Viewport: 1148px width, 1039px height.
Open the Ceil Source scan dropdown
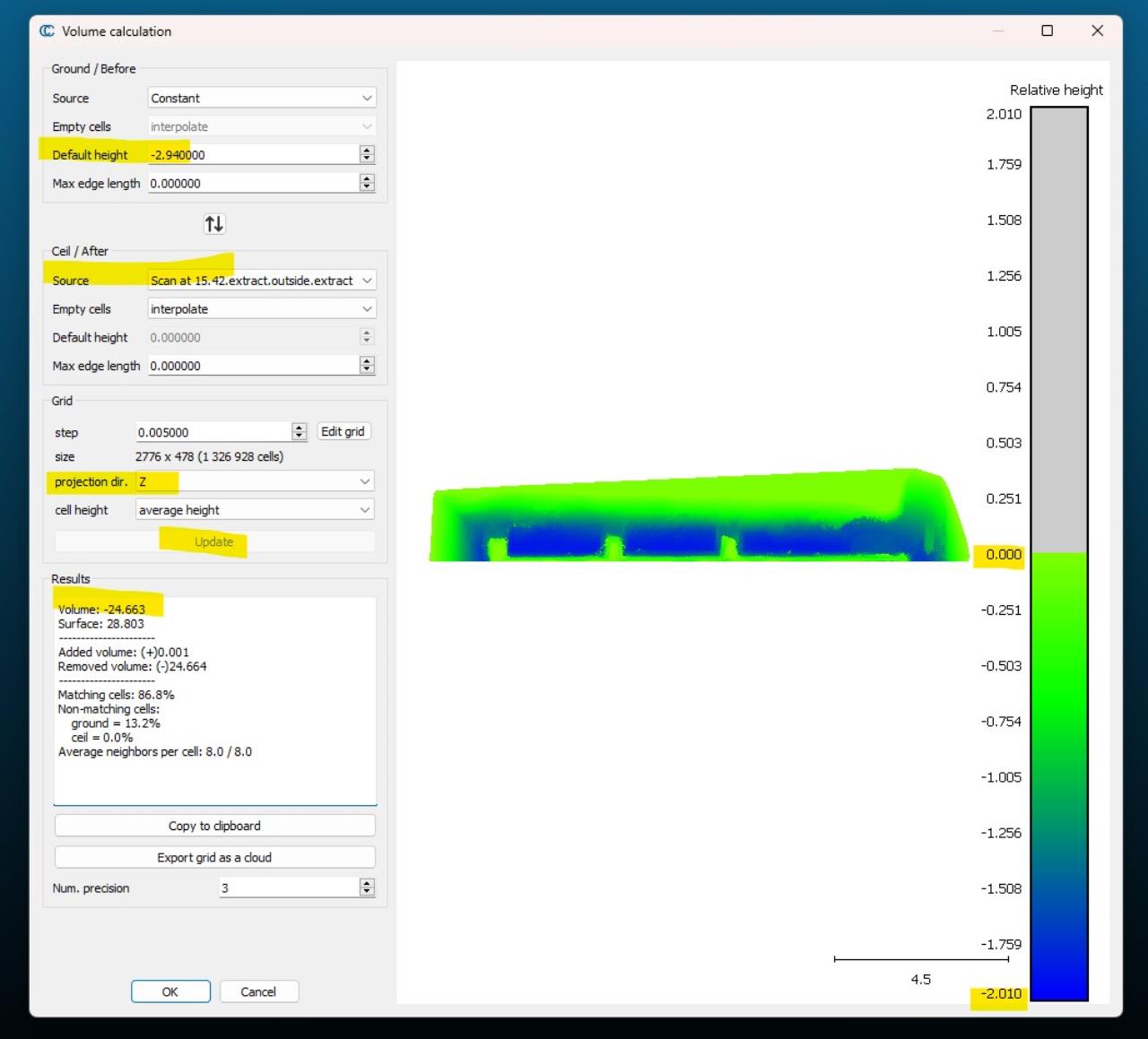click(x=261, y=281)
